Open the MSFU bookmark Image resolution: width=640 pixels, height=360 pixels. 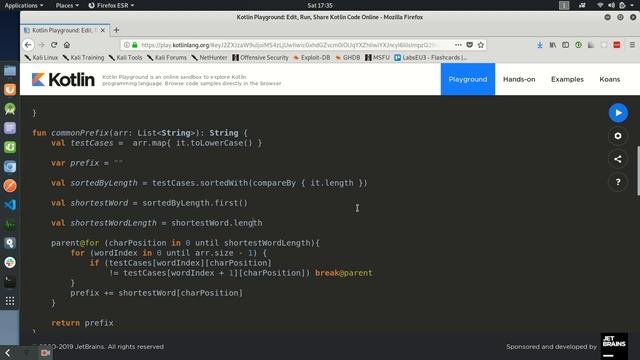tap(378, 58)
